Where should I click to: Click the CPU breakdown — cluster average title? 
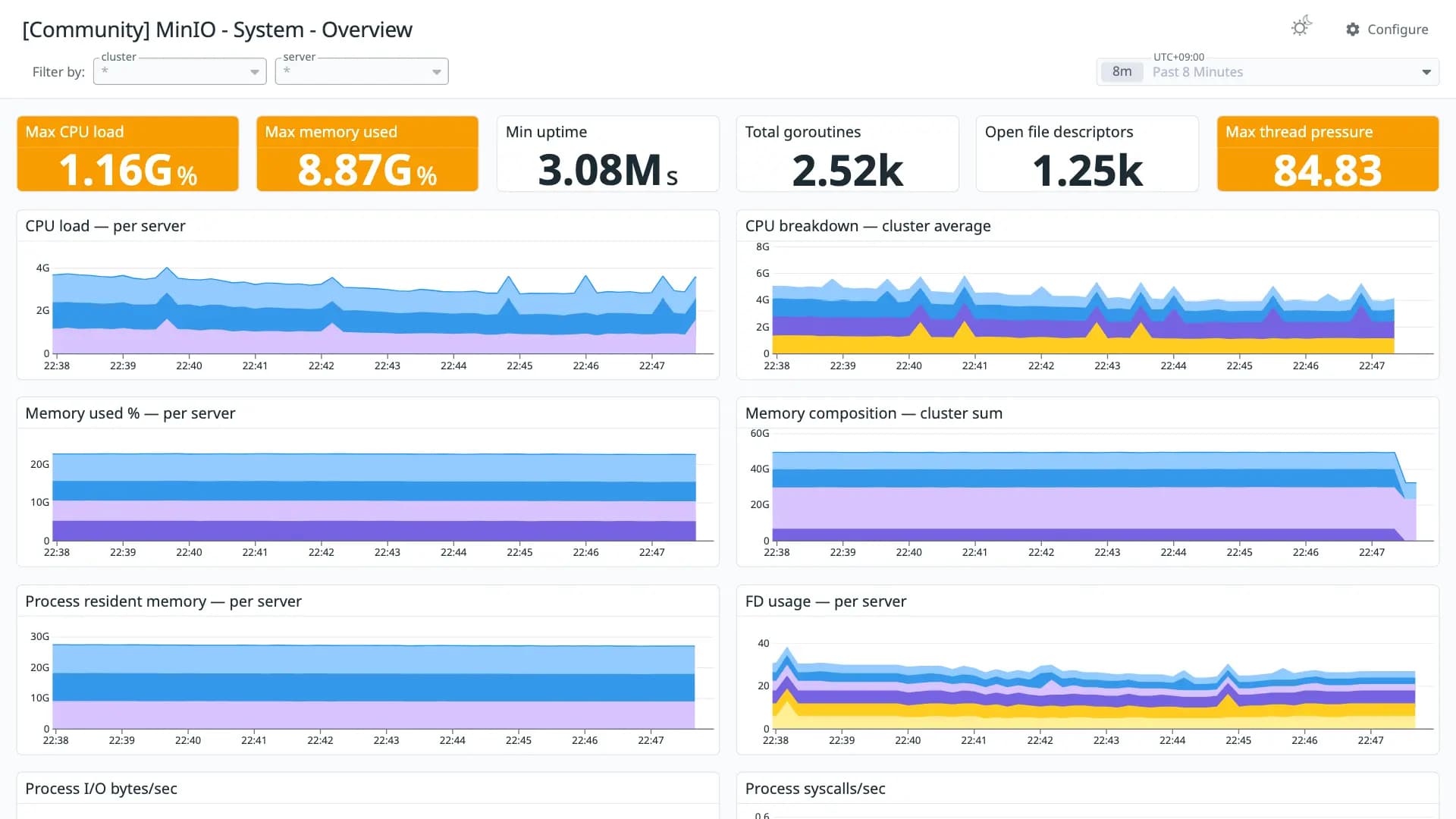pyautogui.click(x=868, y=226)
